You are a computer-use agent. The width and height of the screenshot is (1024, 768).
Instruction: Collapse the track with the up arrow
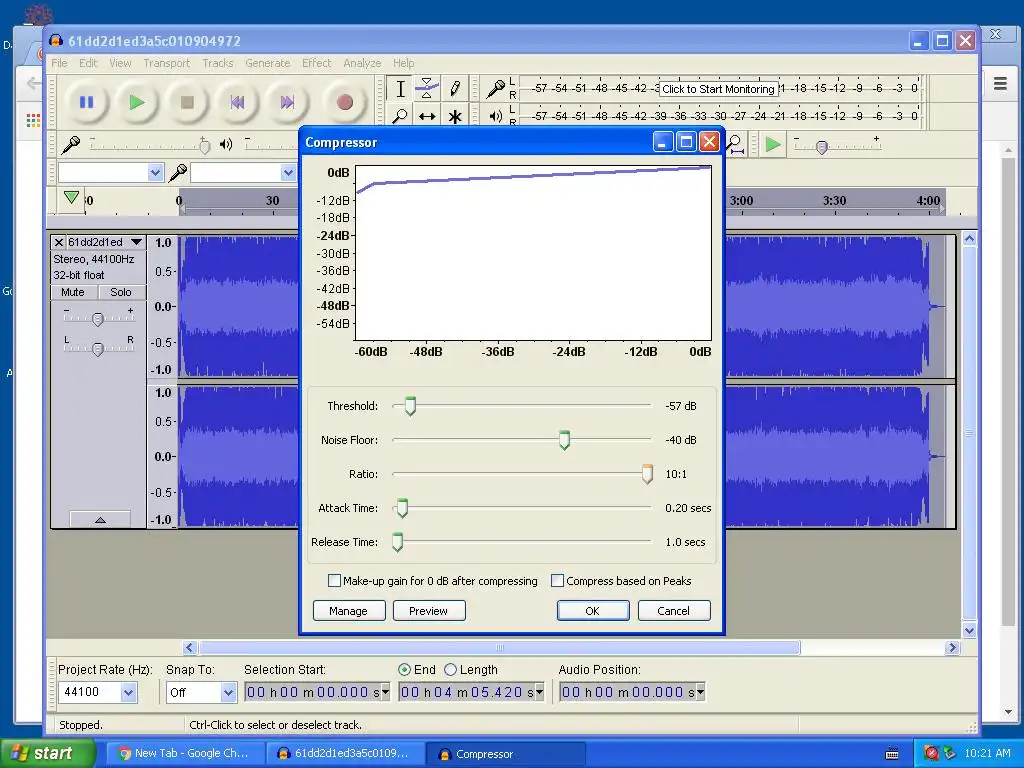100,520
